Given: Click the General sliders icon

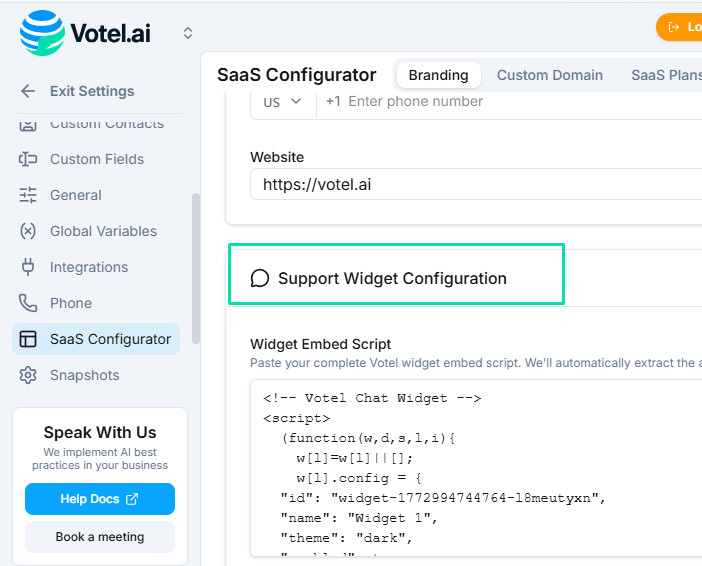Looking at the screenshot, I should (28, 195).
